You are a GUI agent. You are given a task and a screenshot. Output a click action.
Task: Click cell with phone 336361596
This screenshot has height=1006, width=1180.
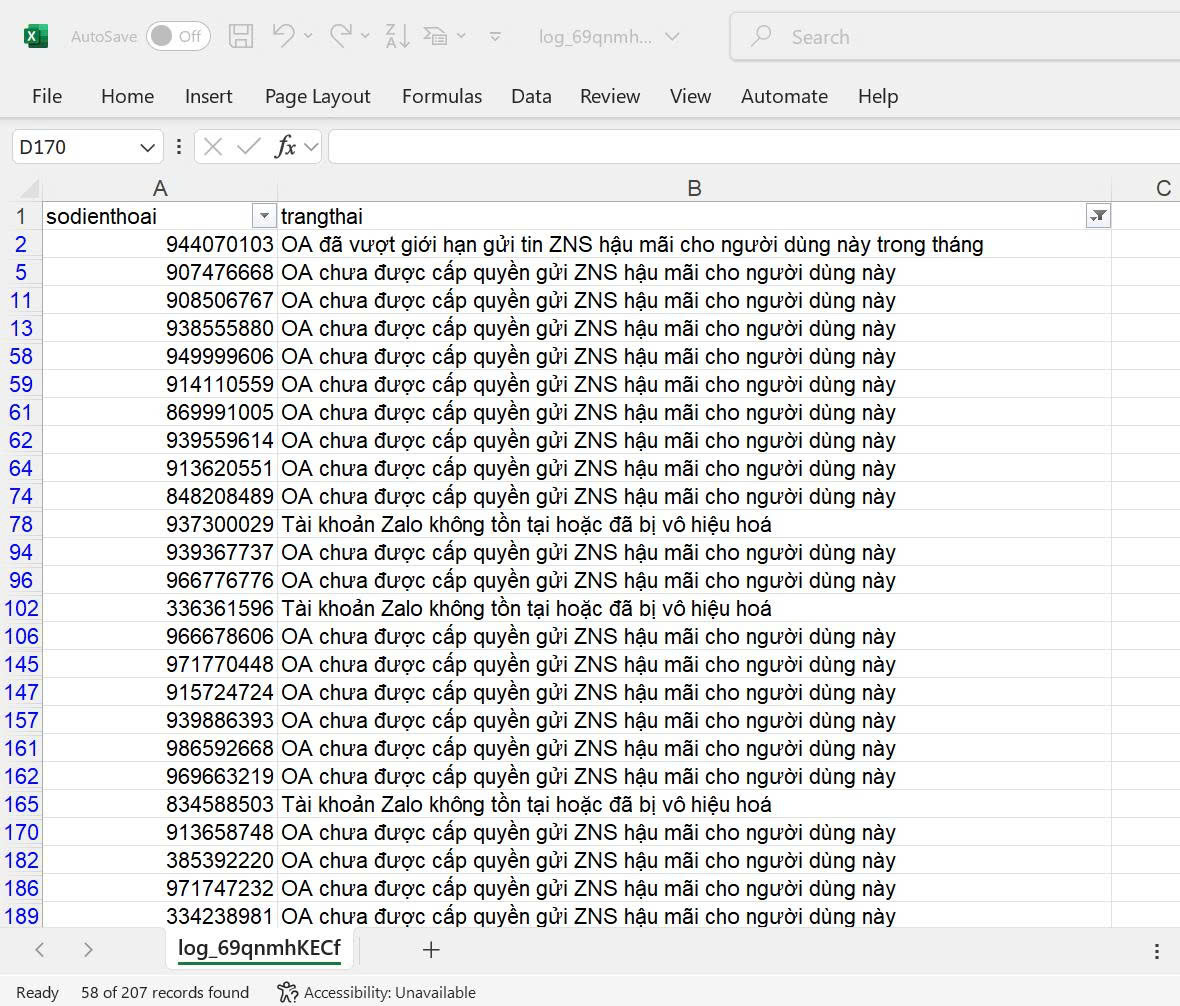(x=160, y=608)
